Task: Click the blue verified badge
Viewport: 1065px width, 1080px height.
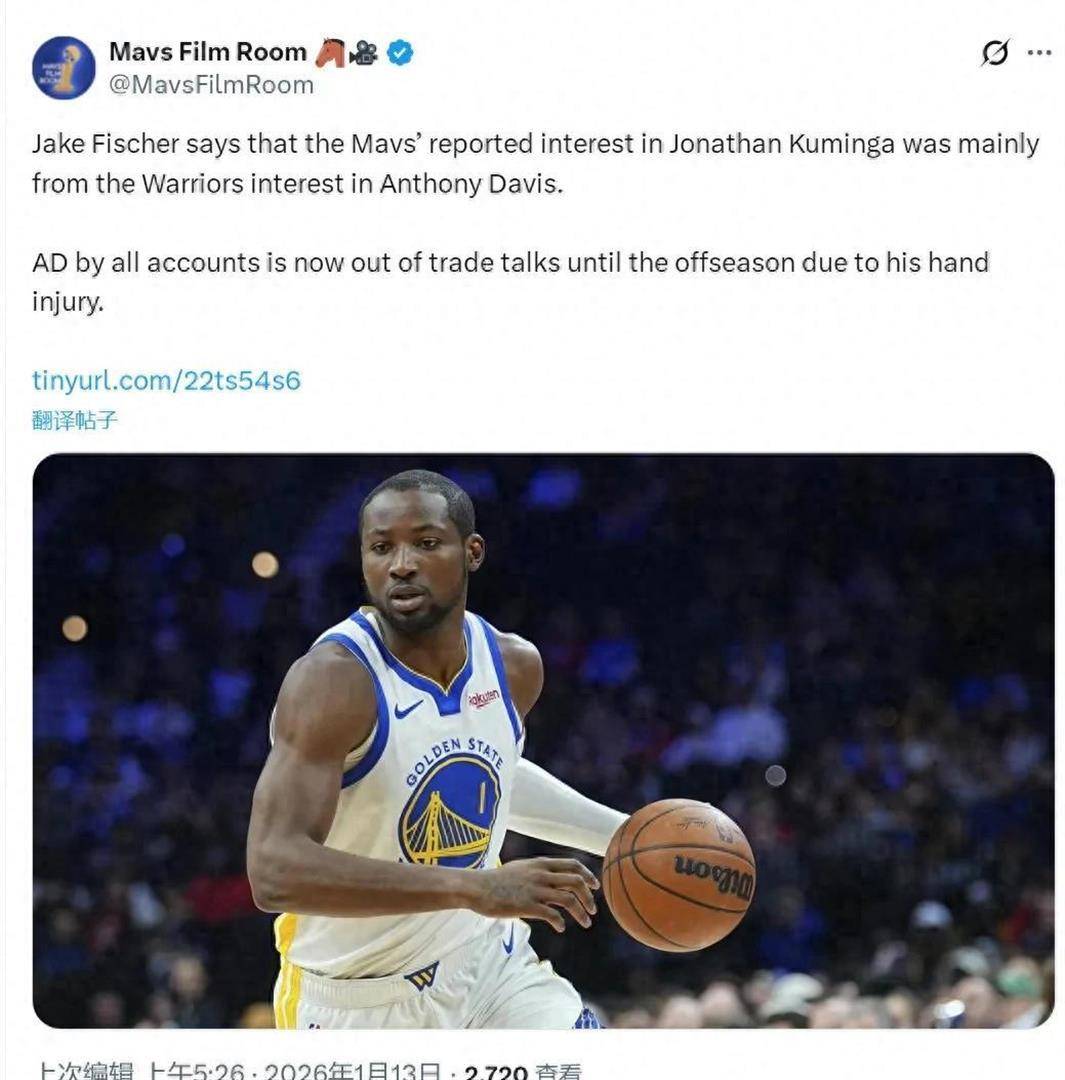Action: tap(400, 53)
